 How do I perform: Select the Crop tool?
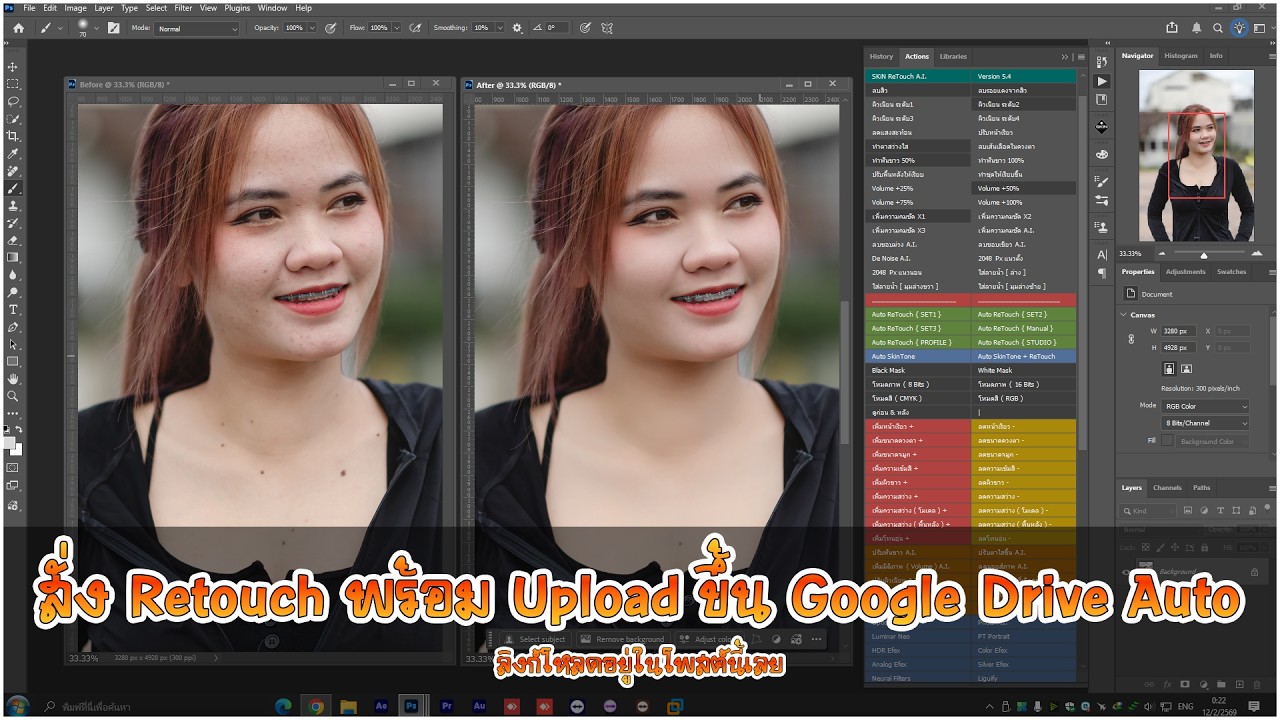point(13,136)
